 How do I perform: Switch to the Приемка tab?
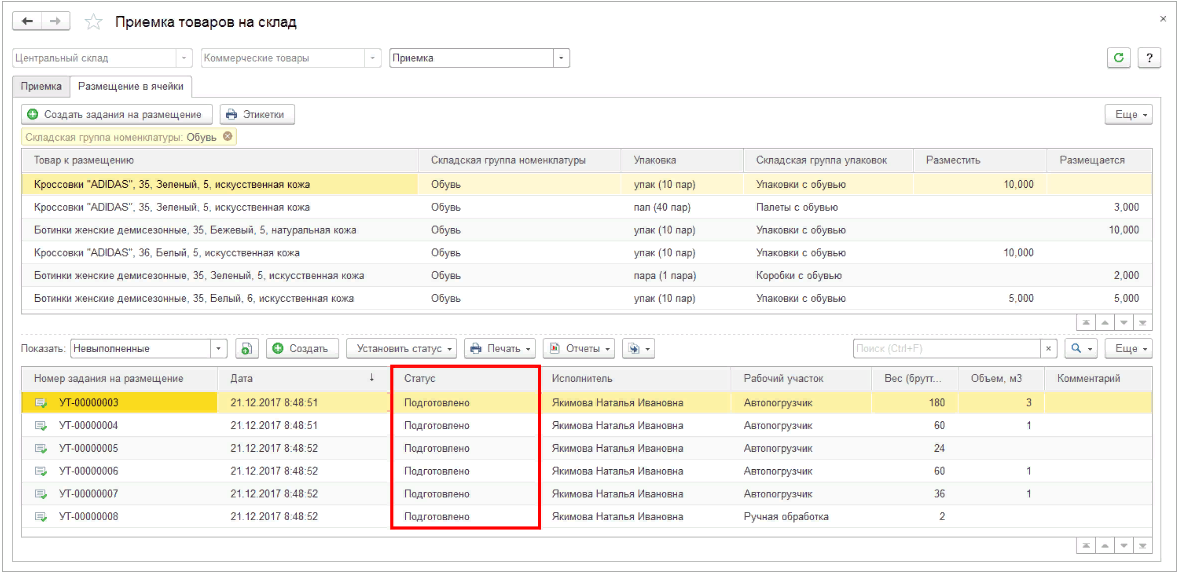[41, 87]
